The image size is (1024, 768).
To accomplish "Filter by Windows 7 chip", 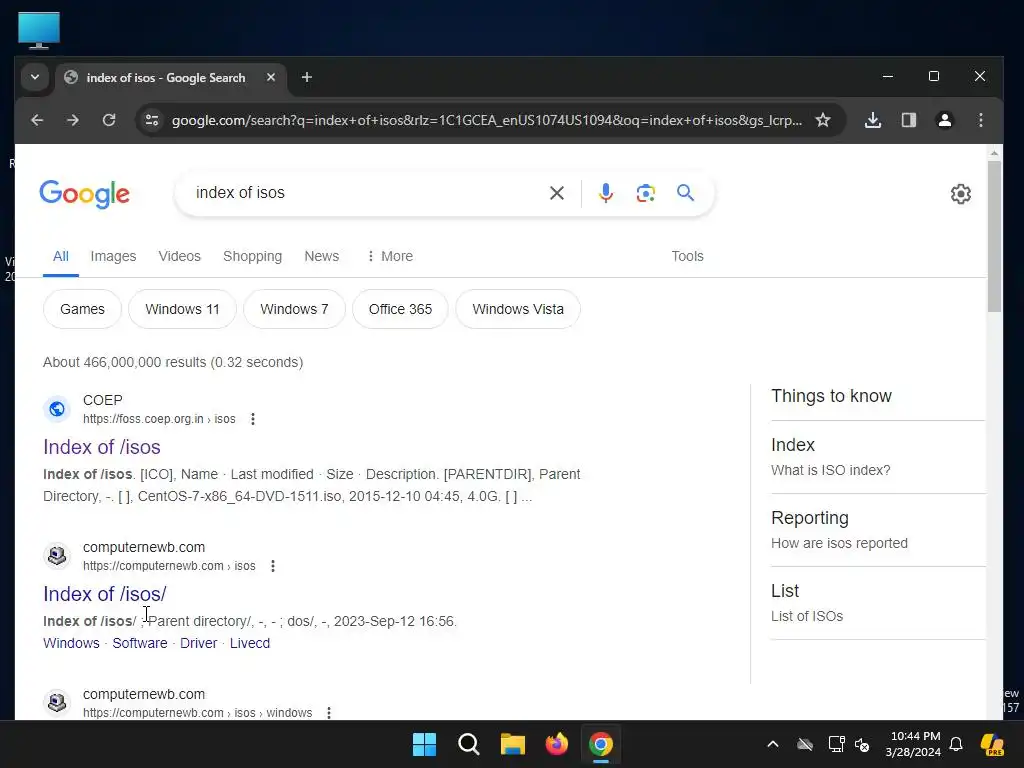I will [x=295, y=309].
